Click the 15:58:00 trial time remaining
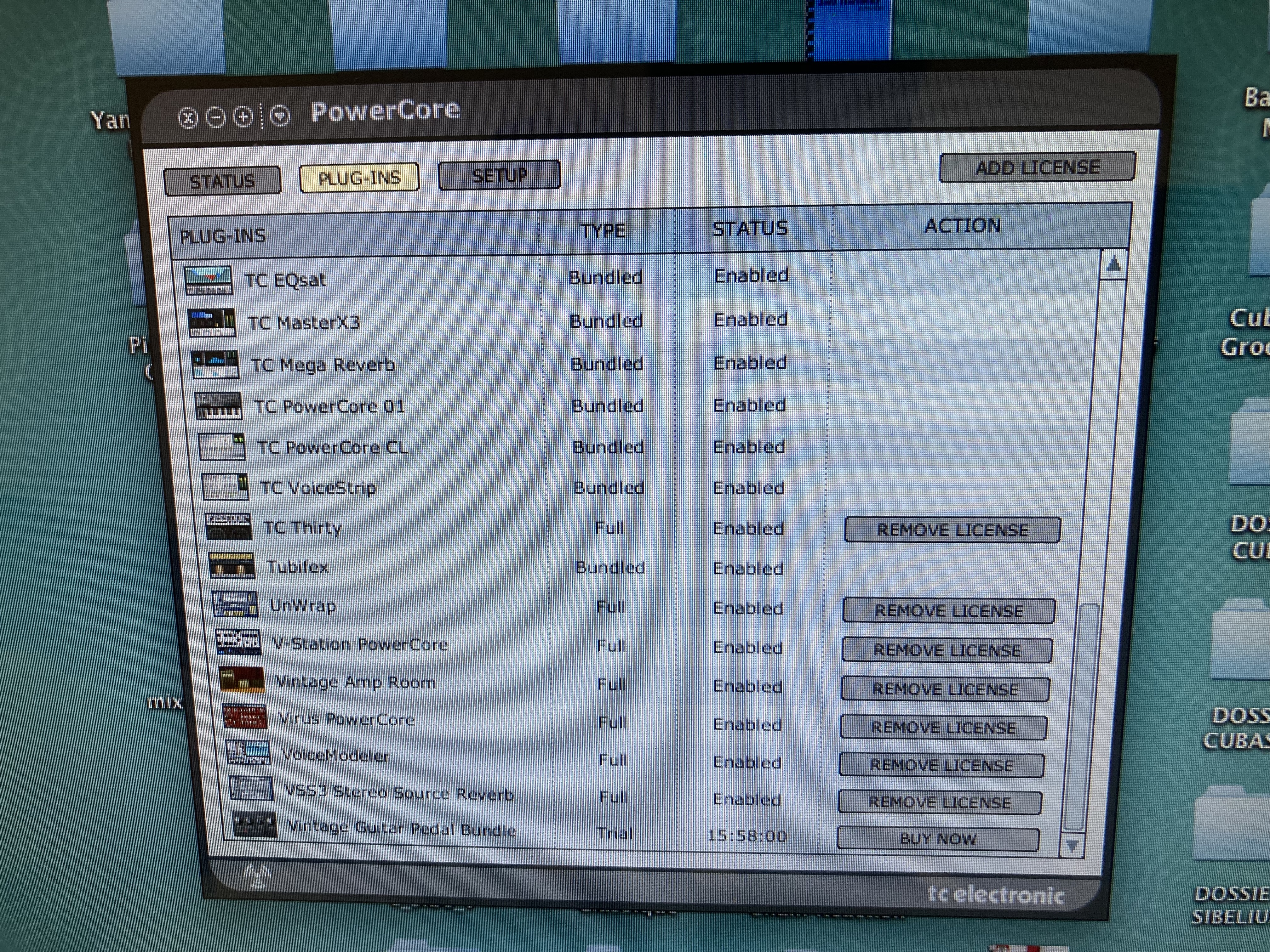This screenshot has width=1270, height=952. (x=747, y=836)
